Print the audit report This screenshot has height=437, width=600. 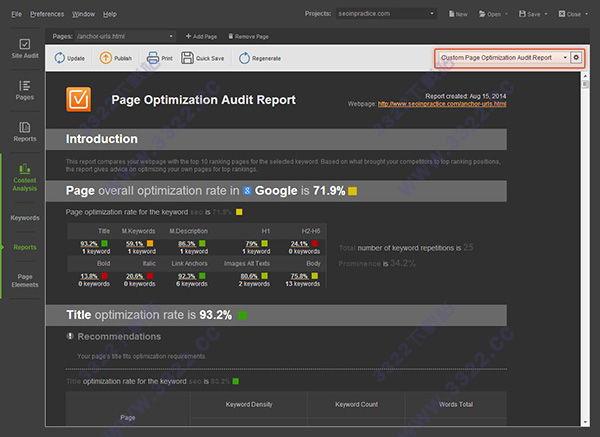pos(160,58)
